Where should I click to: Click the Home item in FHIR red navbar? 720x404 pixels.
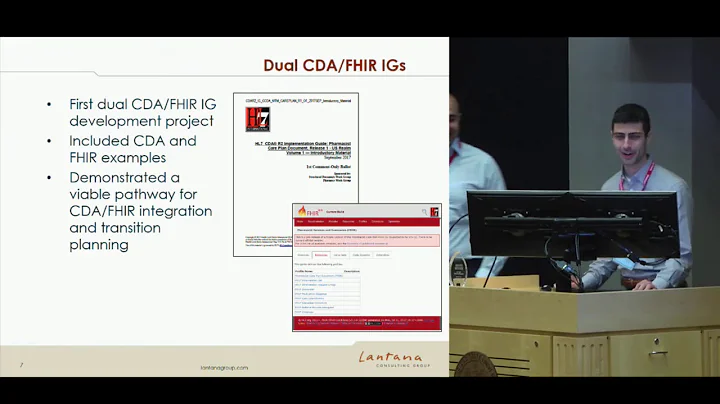[x=300, y=222]
